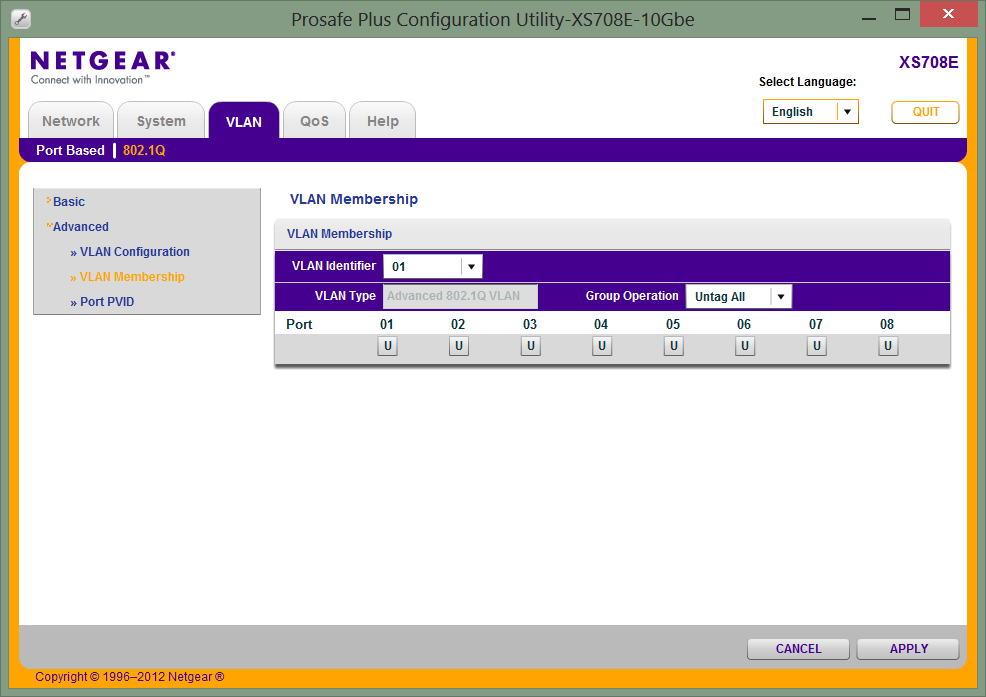Maximize the Prosafe Plus window

[902, 15]
